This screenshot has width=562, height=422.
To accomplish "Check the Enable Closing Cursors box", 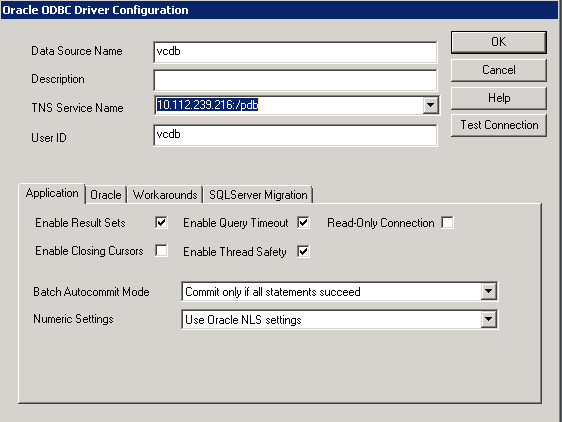I will click(161, 250).
